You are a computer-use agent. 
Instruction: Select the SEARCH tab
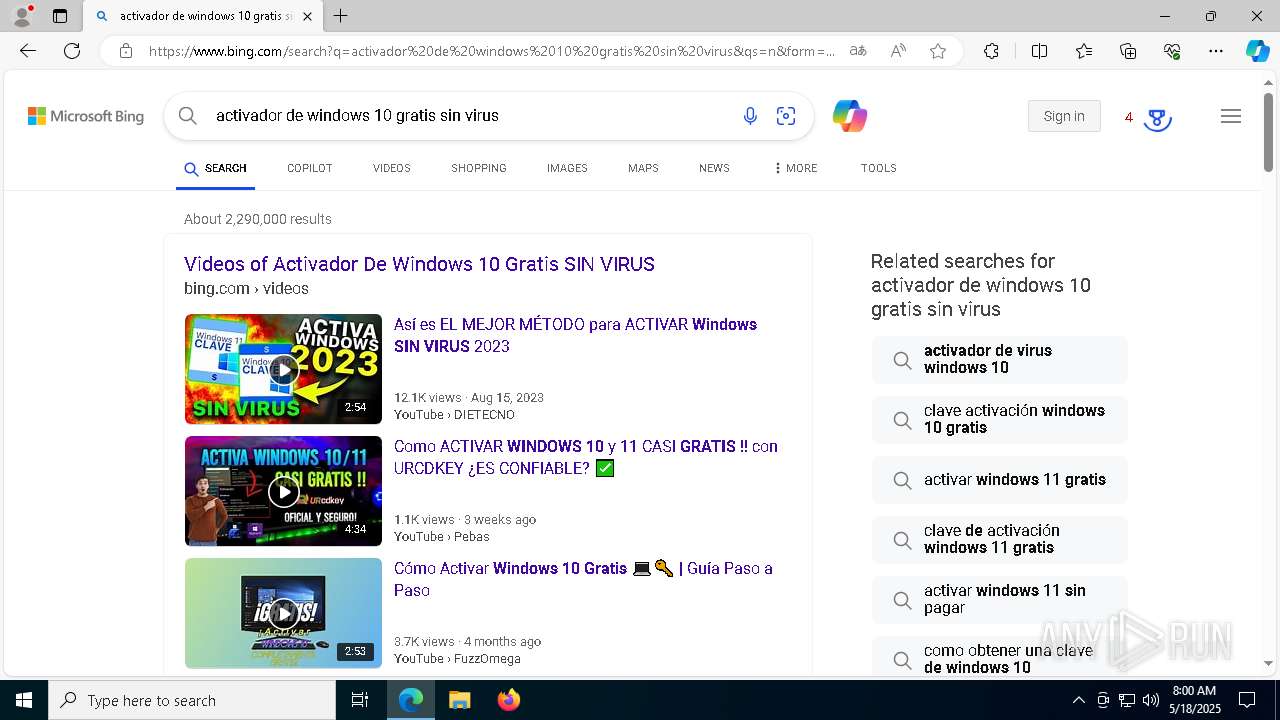(216, 168)
